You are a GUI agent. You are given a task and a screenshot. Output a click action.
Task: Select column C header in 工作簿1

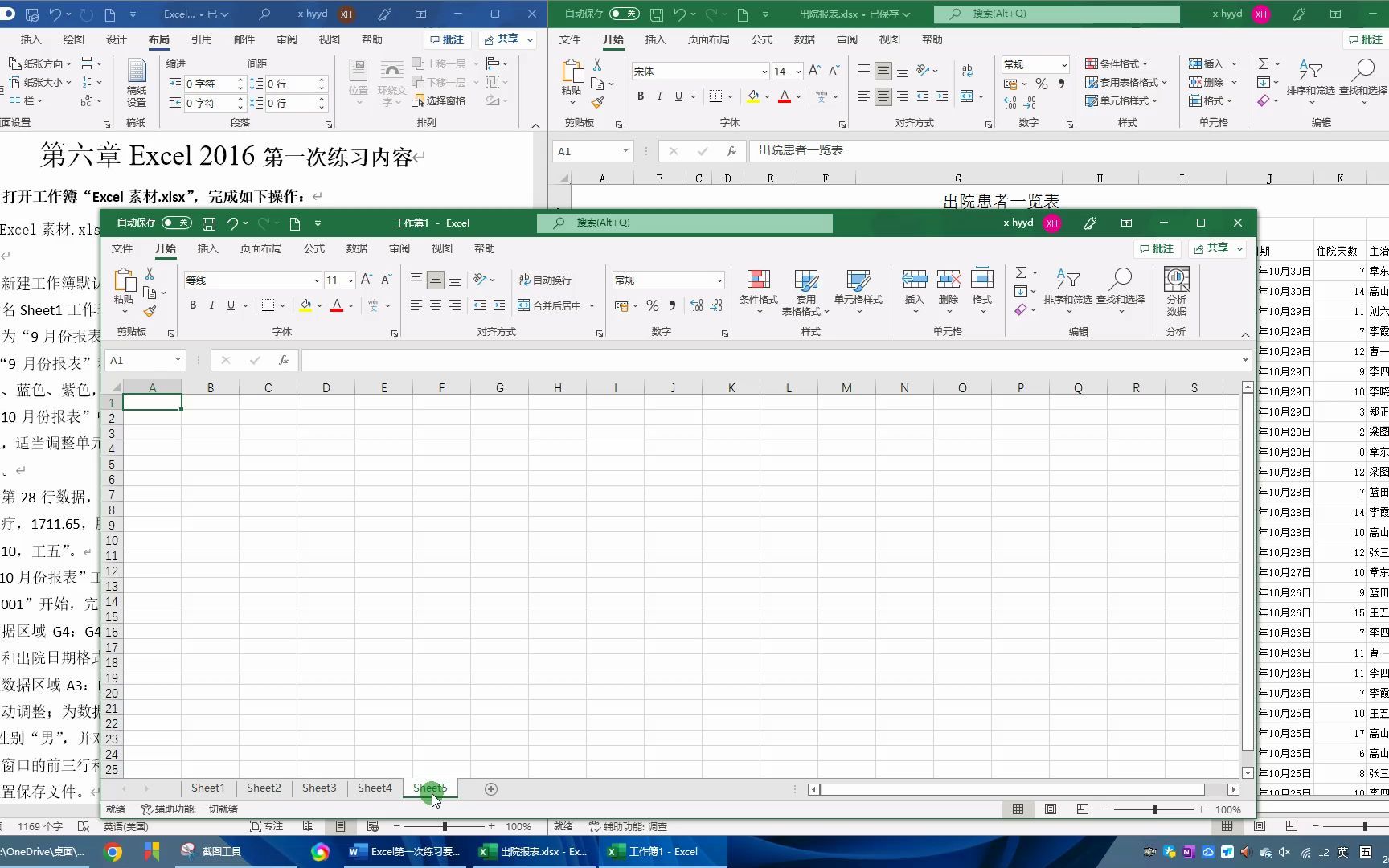point(268,387)
